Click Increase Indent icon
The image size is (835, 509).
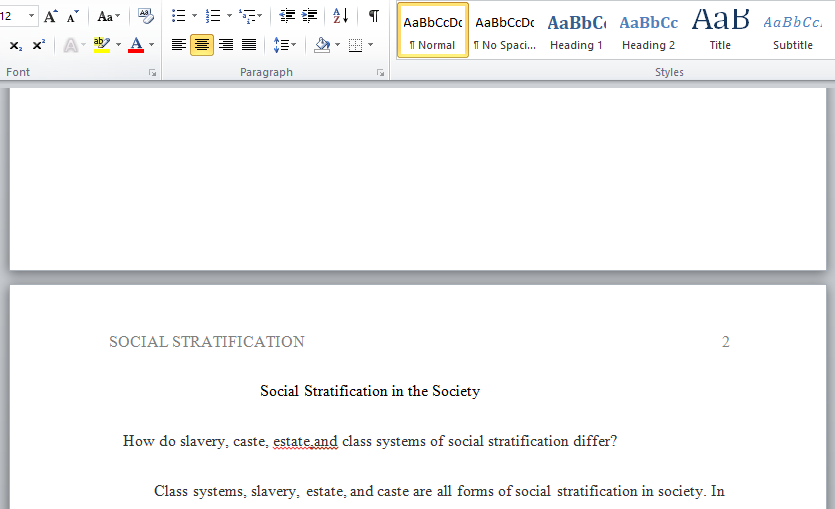point(309,16)
